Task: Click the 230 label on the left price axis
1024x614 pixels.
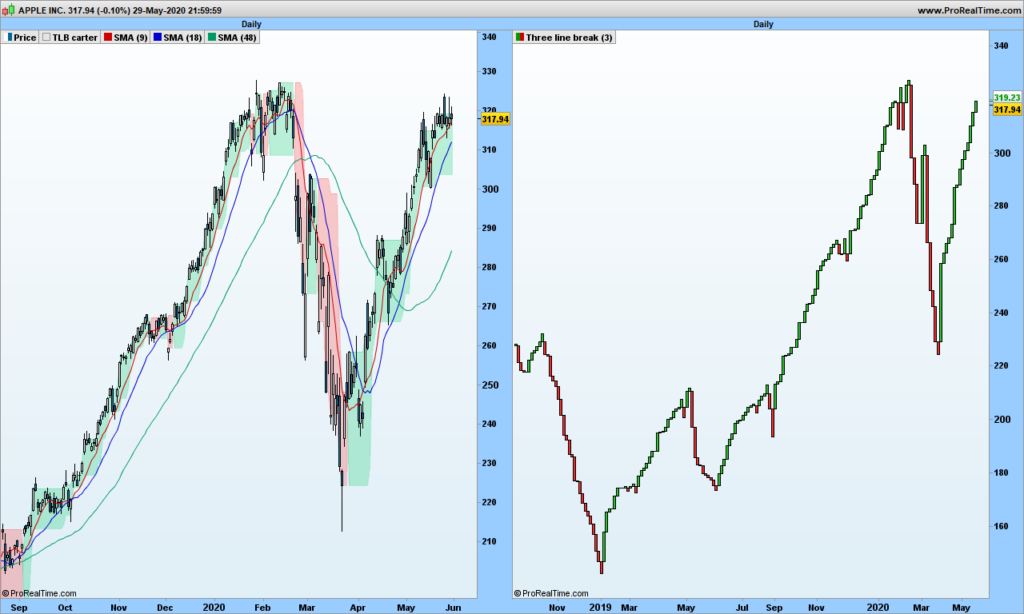Action: tap(489, 463)
